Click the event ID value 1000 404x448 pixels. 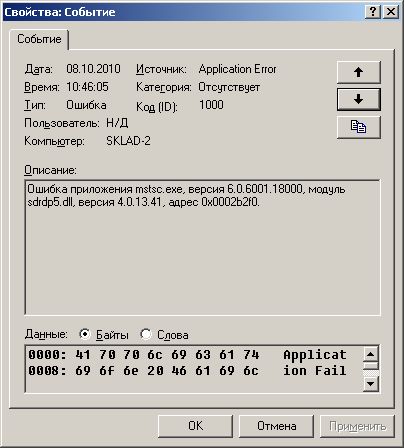point(211,105)
